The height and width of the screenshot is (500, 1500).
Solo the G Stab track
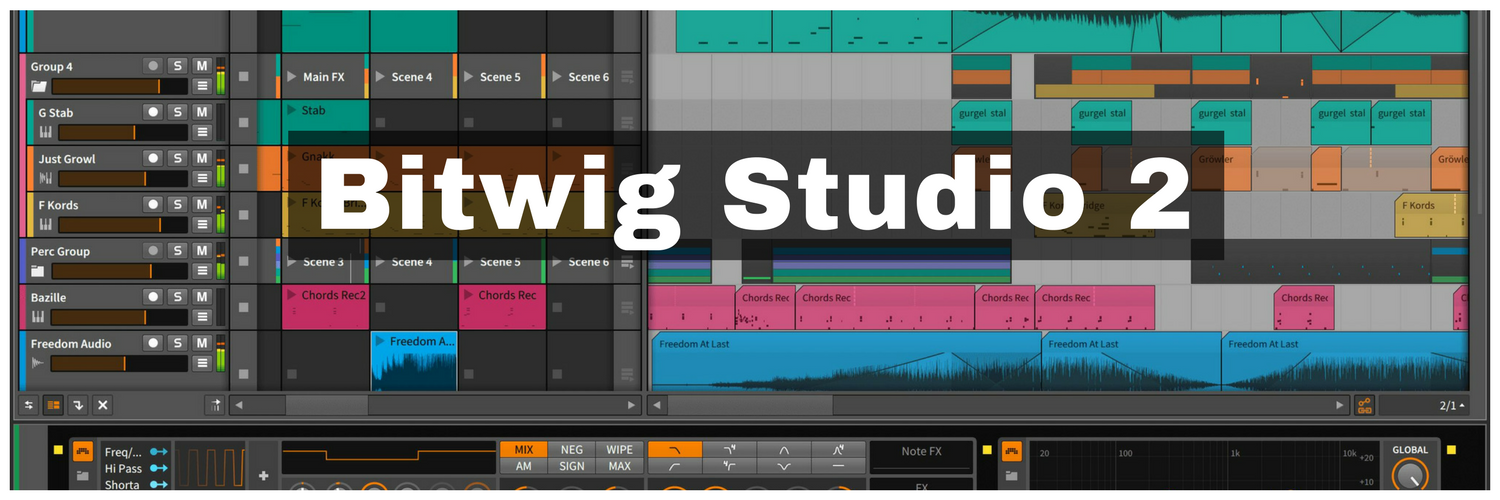click(x=177, y=112)
